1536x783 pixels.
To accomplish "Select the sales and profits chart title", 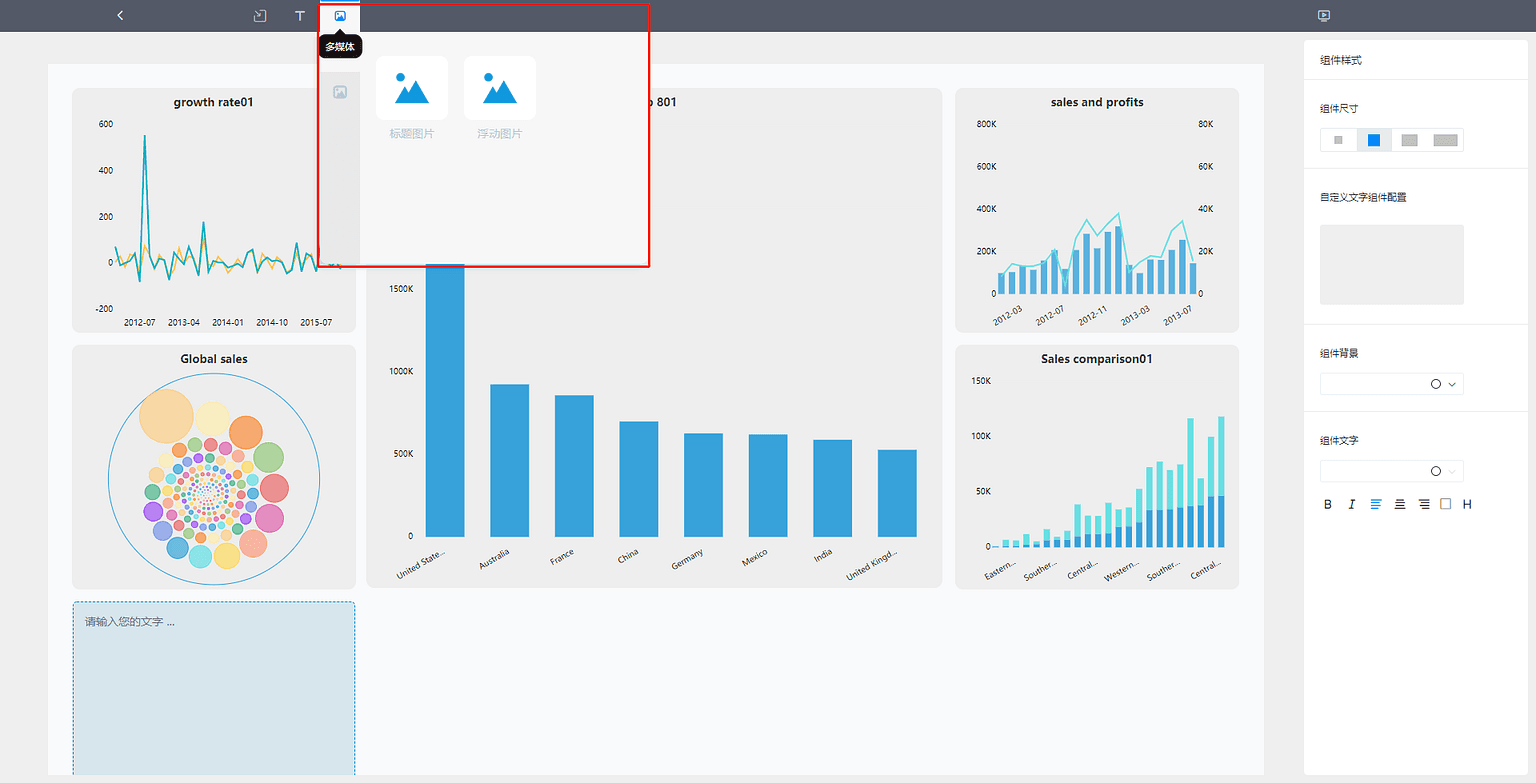I will coord(1097,102).
